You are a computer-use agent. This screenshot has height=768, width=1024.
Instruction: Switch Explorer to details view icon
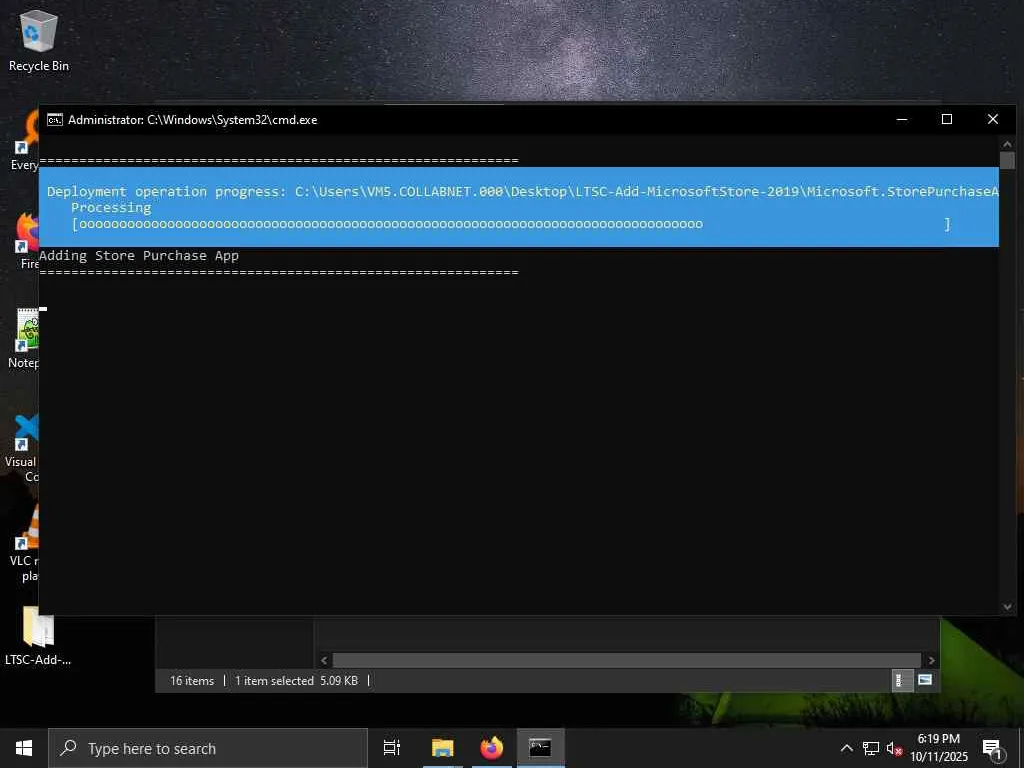point(901,680)
